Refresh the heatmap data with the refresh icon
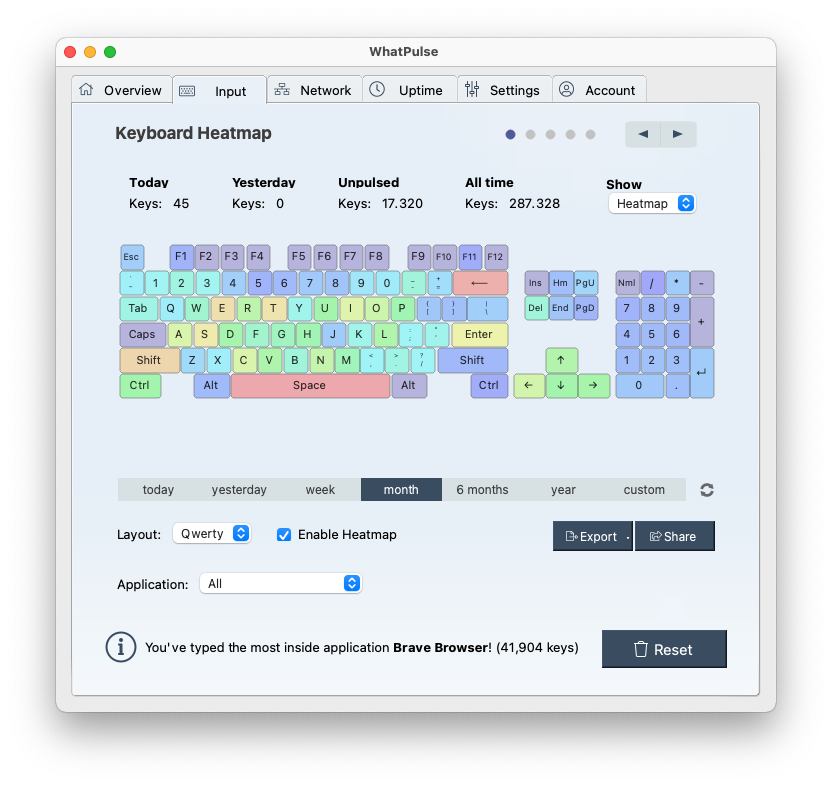The width and height of the screenshot is (832, 786). pyautogui.click(x=707, y=490)
